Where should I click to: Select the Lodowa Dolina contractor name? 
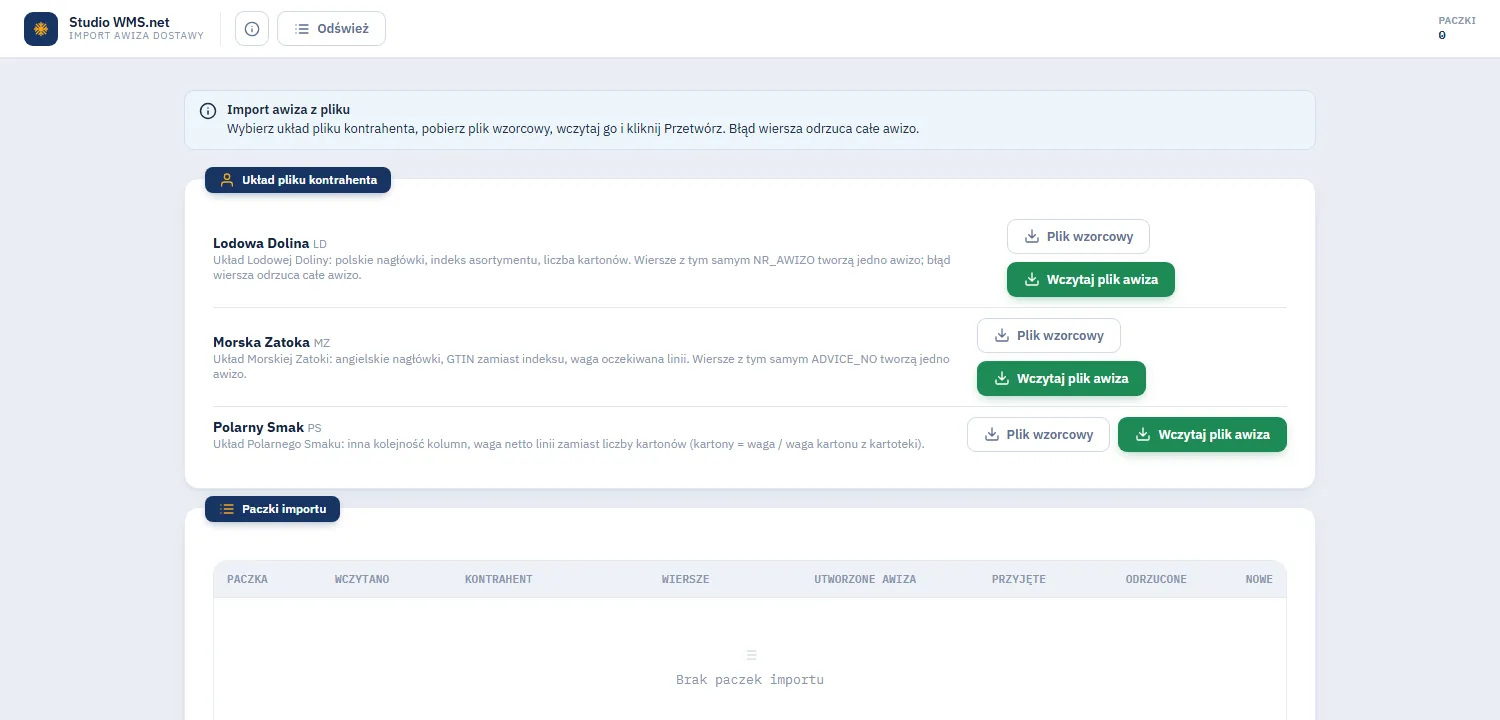coord(261,243)
